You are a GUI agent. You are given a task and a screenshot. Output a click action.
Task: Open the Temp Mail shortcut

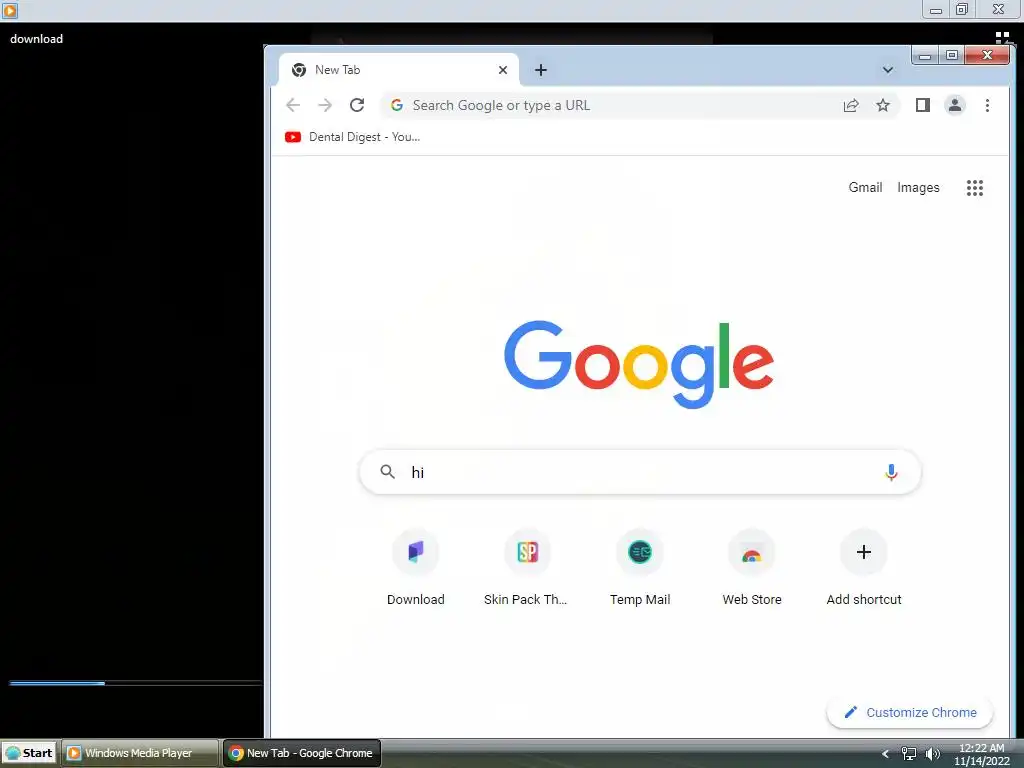639,568
